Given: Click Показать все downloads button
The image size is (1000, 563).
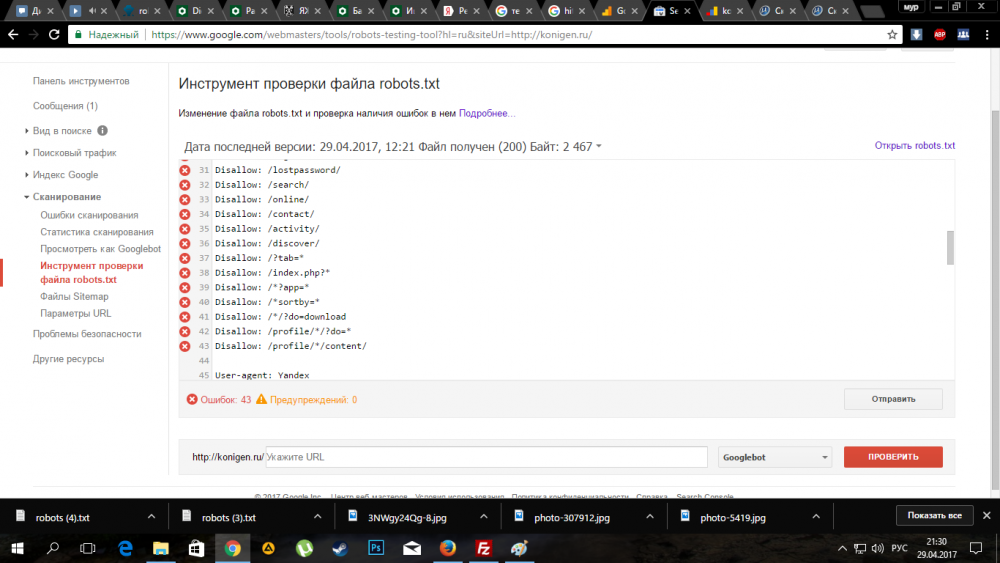Looking at the screenshot, I should click(934, 515).
